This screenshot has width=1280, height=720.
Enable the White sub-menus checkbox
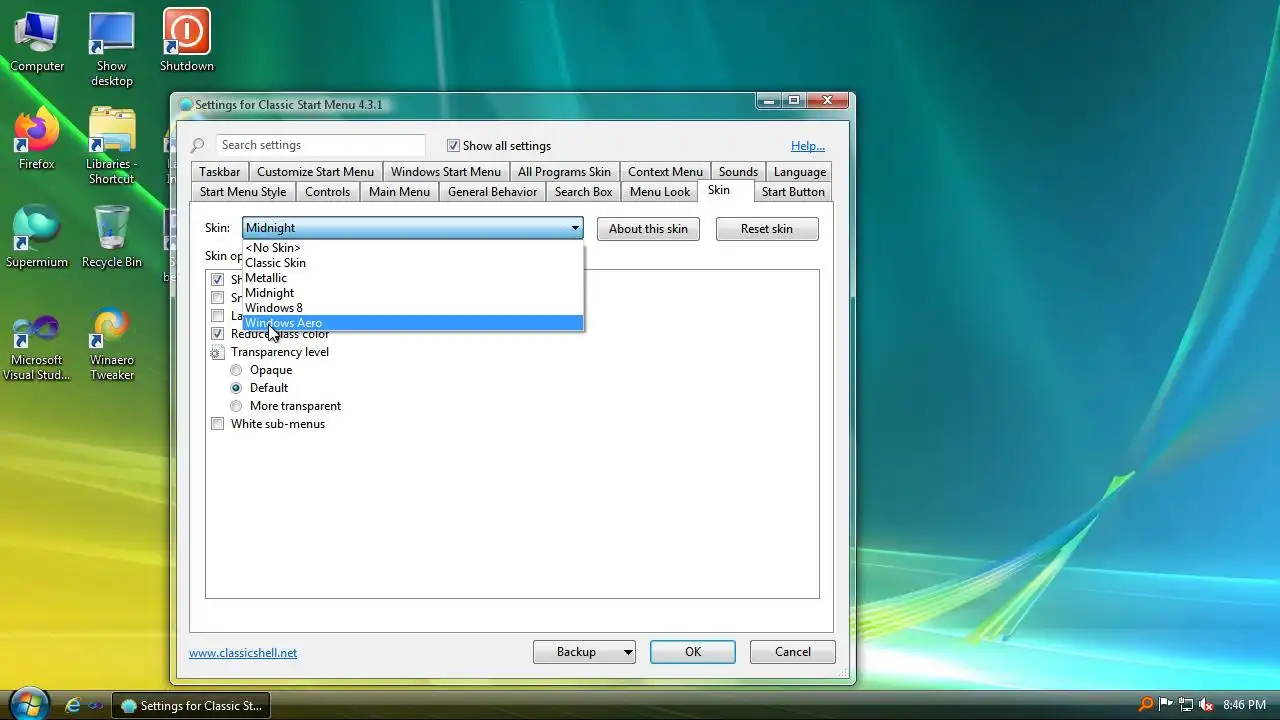point(217,424)
